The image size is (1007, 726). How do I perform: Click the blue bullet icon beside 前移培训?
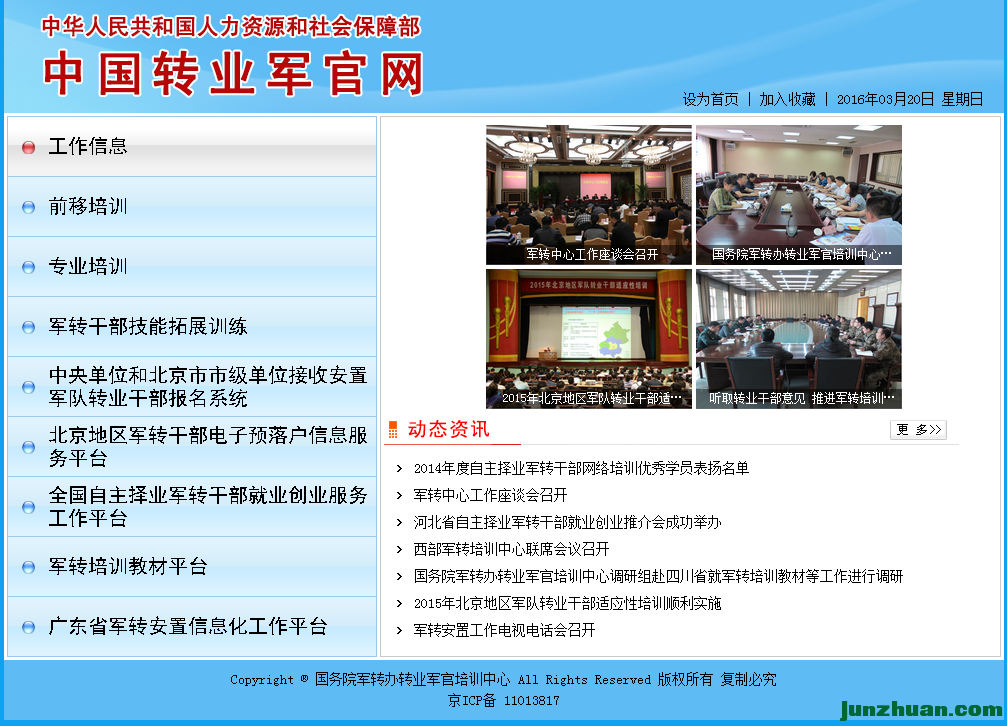pos(28,207)
